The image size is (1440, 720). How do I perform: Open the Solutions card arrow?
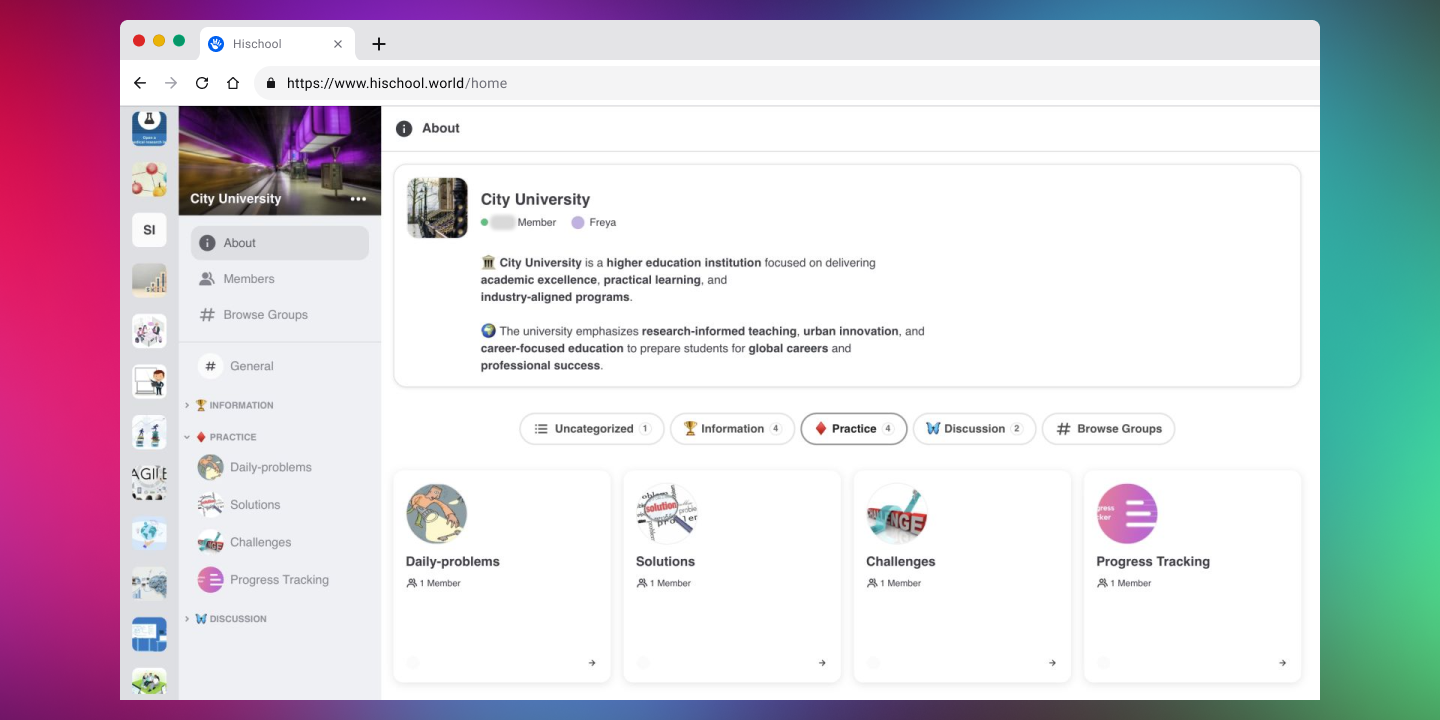(x=822, y=663)
